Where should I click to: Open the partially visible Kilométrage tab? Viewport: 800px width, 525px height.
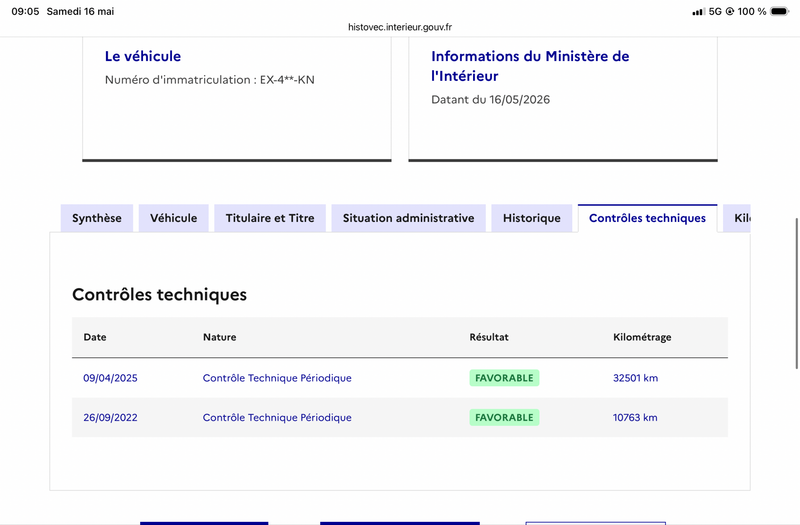tap(737, 218)
